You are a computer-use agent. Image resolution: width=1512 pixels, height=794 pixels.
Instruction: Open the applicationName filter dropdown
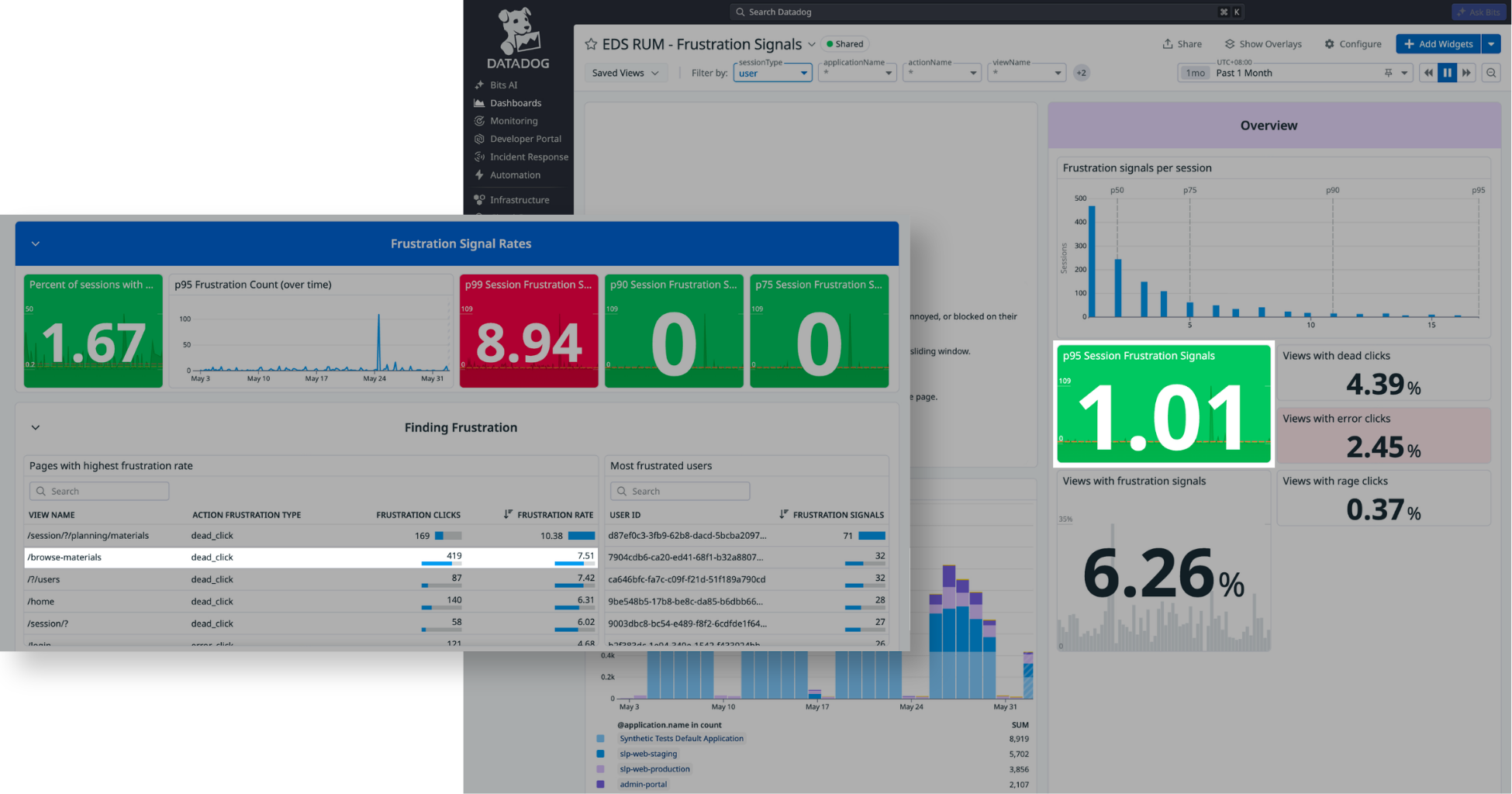click(858, 73)
